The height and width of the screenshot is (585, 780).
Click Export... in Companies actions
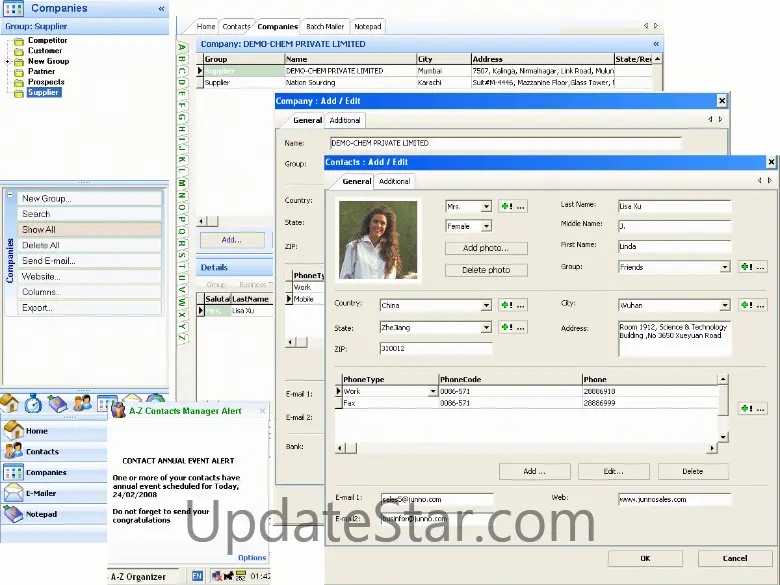tap(90, 307)
